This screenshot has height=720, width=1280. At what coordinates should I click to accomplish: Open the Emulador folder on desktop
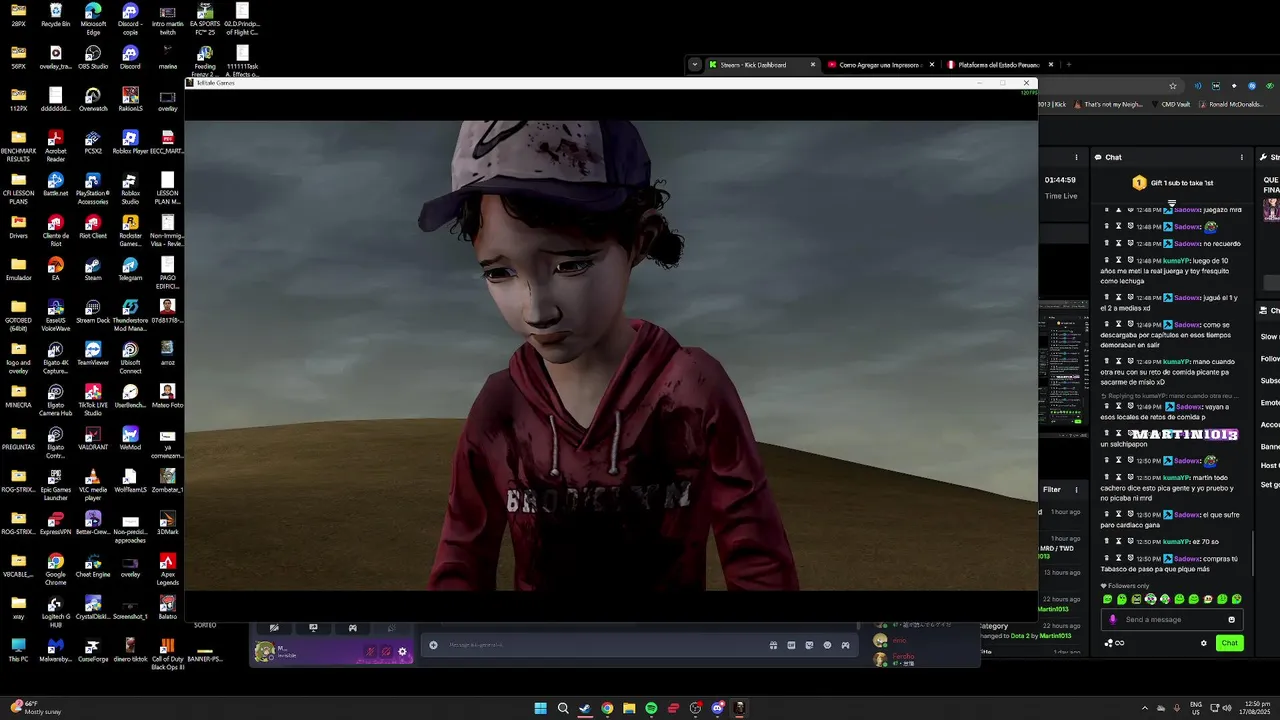click(x=19, y=269)
